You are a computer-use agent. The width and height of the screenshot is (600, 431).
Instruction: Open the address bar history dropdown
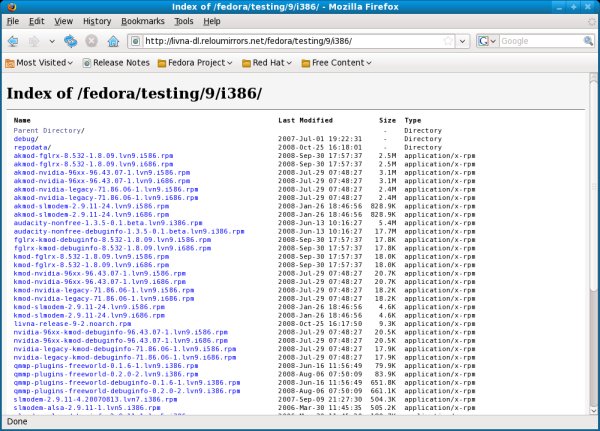click(463, 41)
